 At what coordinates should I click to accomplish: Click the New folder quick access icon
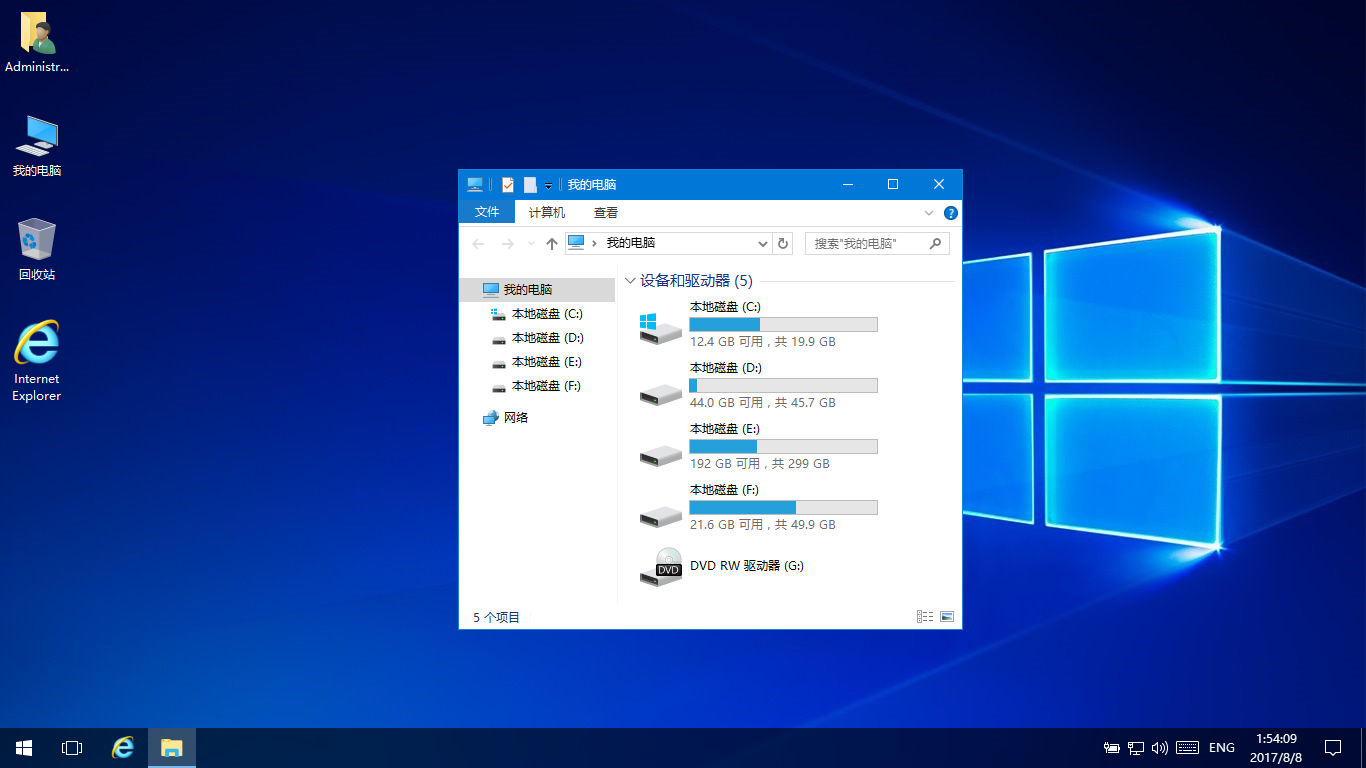[530, 184]
